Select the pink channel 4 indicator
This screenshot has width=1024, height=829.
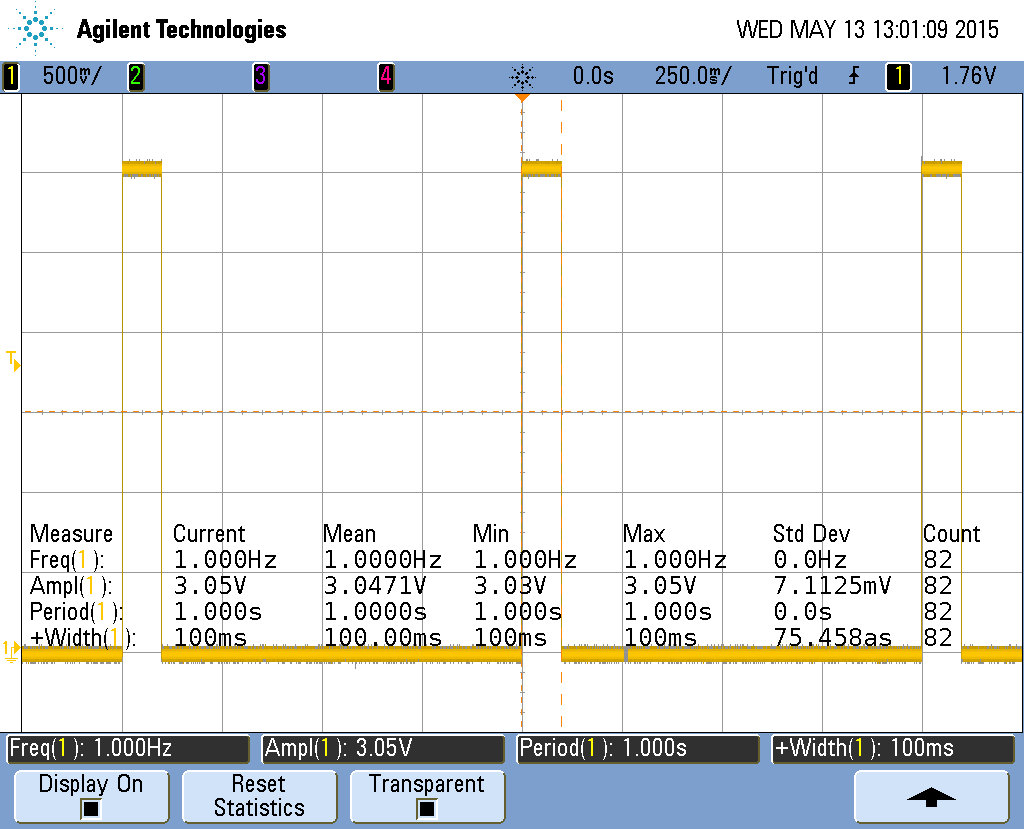pos(386,76)
